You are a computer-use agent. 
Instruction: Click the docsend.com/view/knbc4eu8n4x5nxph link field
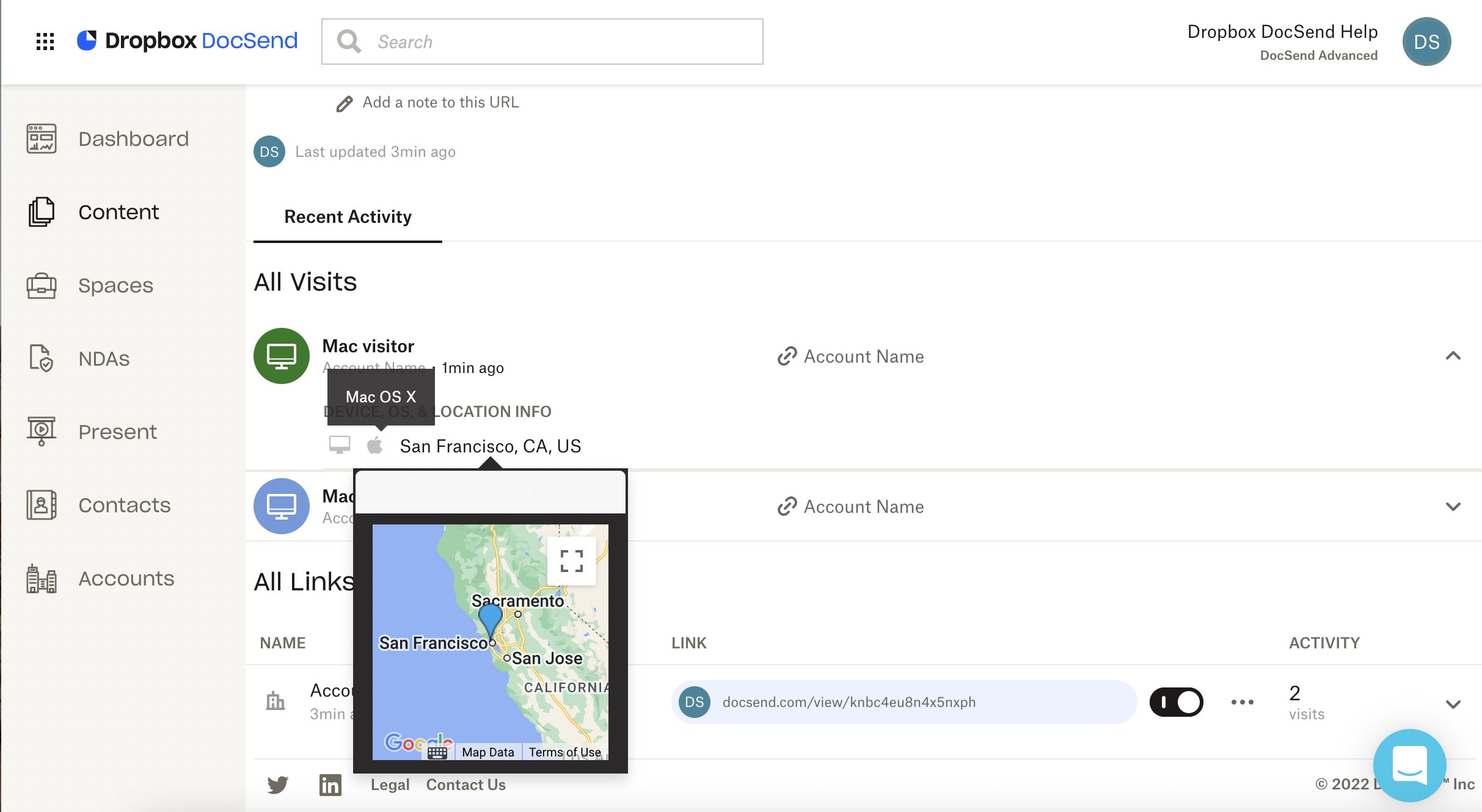pos(904,702)
